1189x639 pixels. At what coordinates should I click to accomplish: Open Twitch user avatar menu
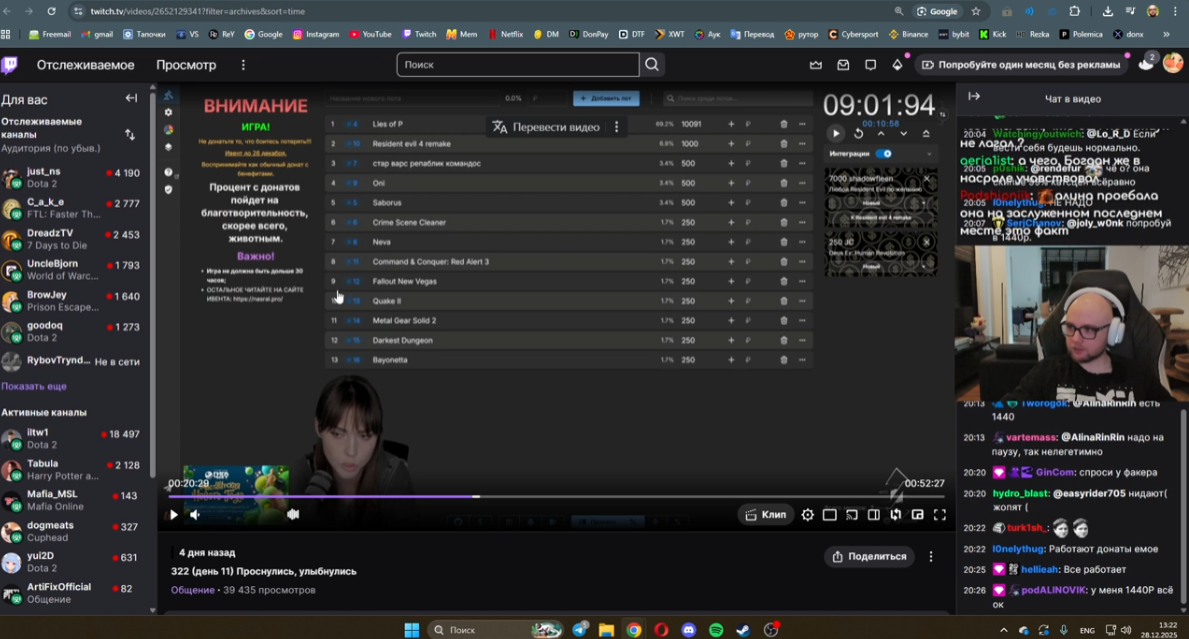click(1173, 64)
